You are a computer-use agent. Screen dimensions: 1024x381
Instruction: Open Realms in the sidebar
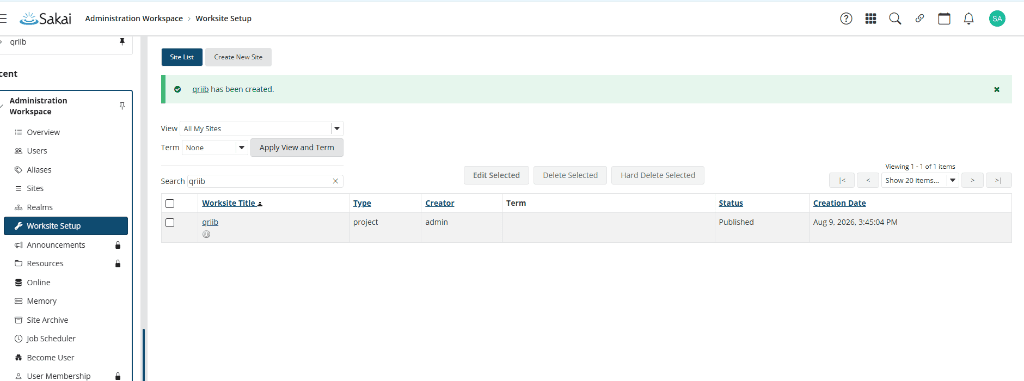[40, 207]
